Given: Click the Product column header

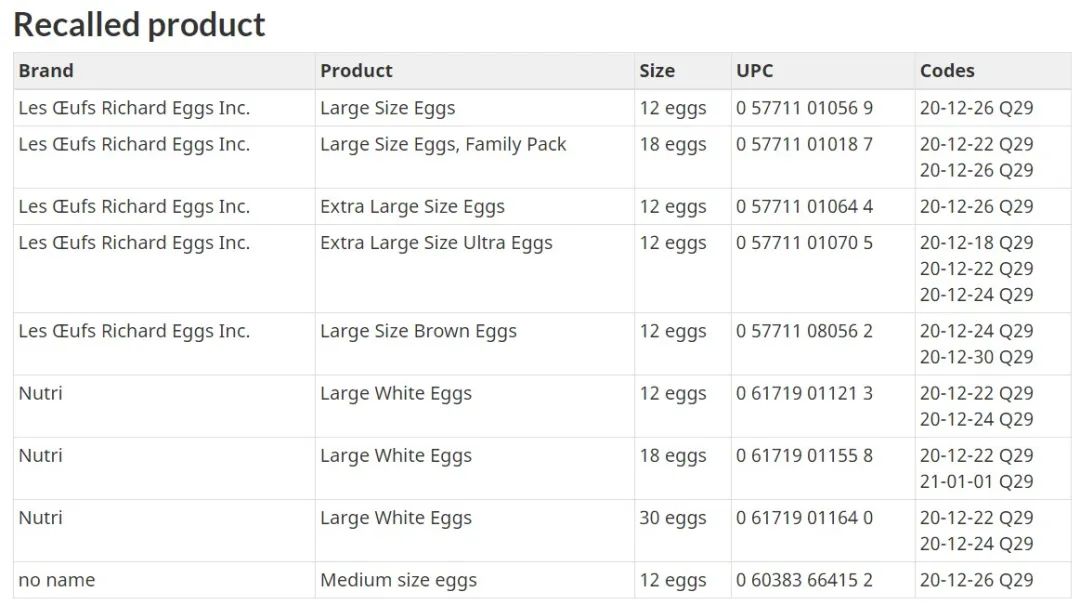Looking at the screenshot, I should point(356,71).
